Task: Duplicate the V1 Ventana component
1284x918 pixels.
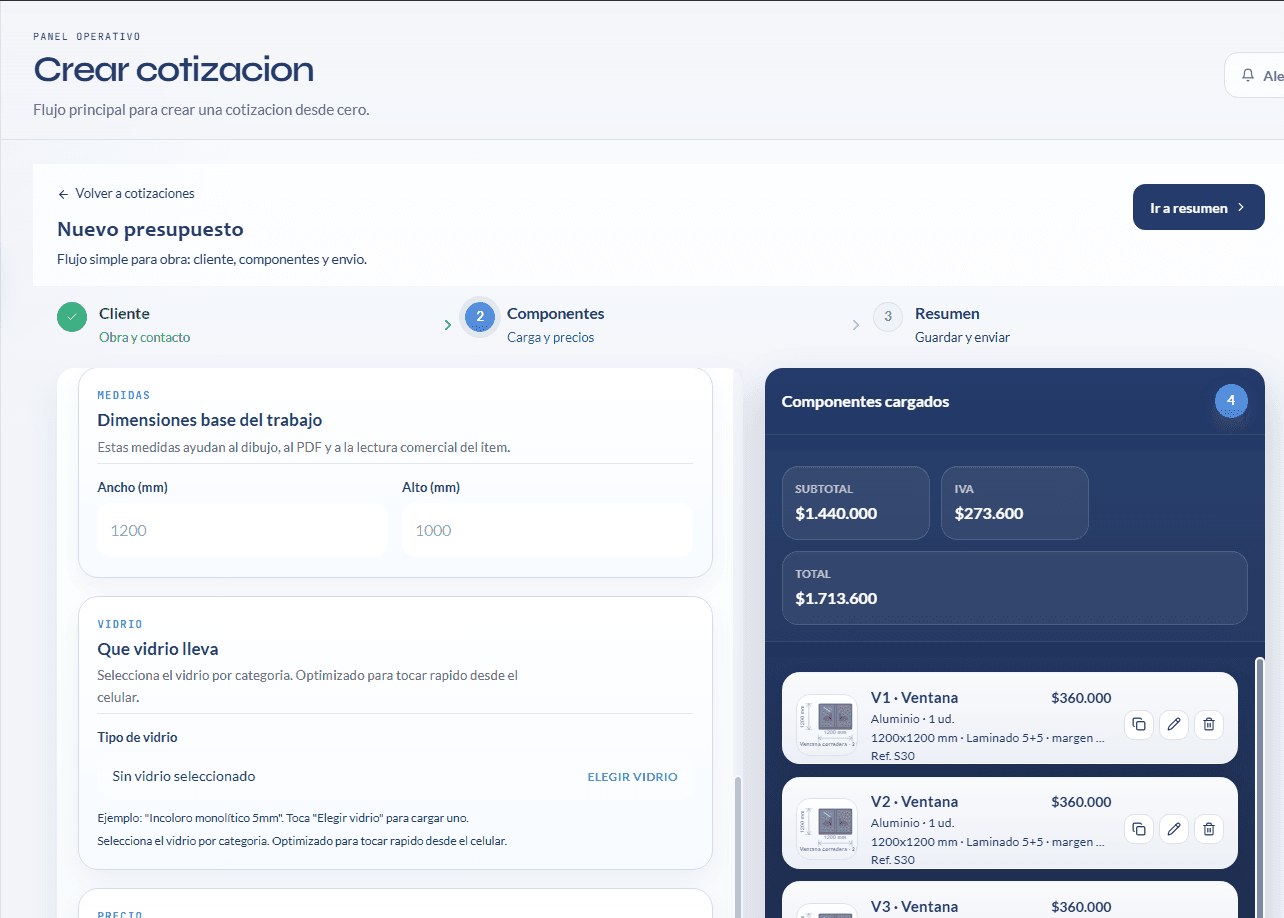Action: 1139,725
